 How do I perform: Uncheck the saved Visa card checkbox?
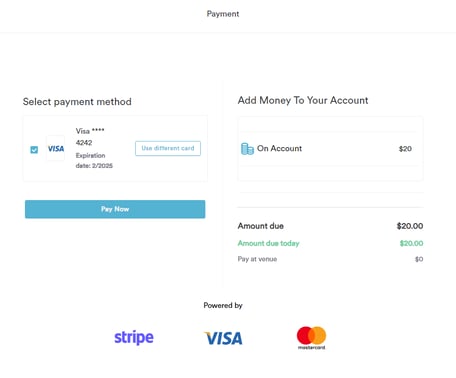[34, 150]
